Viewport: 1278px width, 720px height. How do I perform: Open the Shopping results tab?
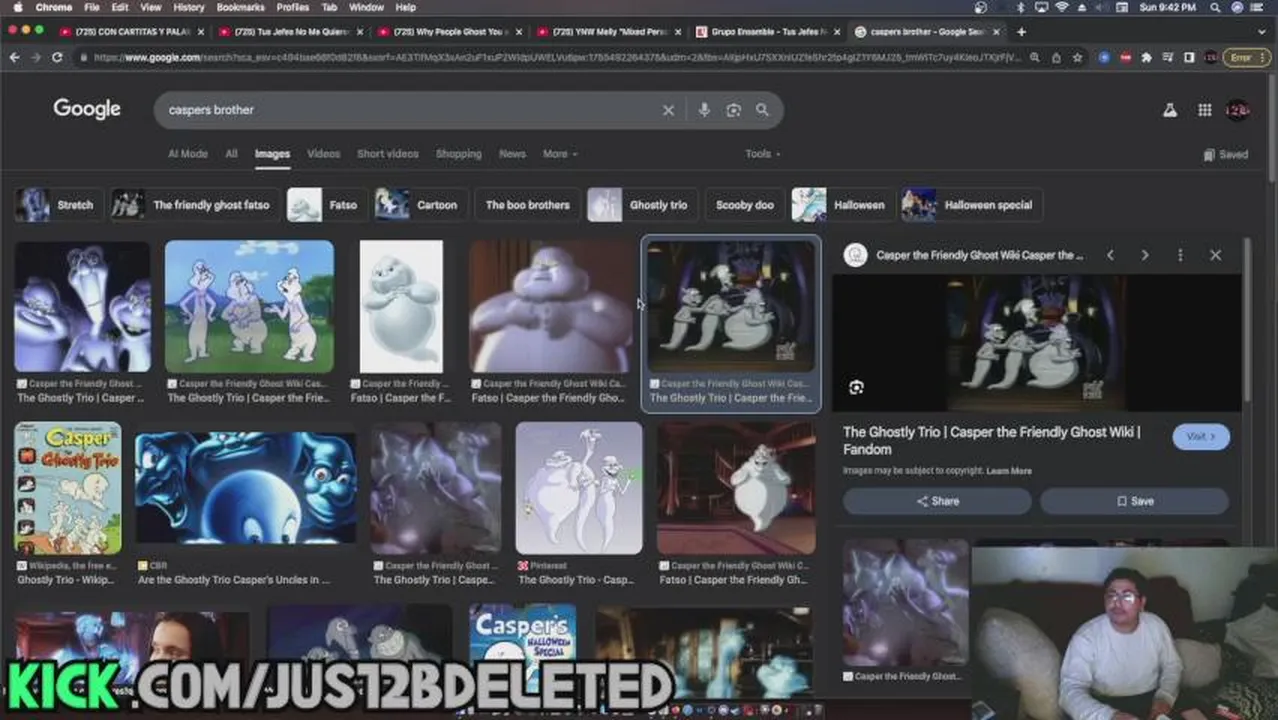point(458,154)
